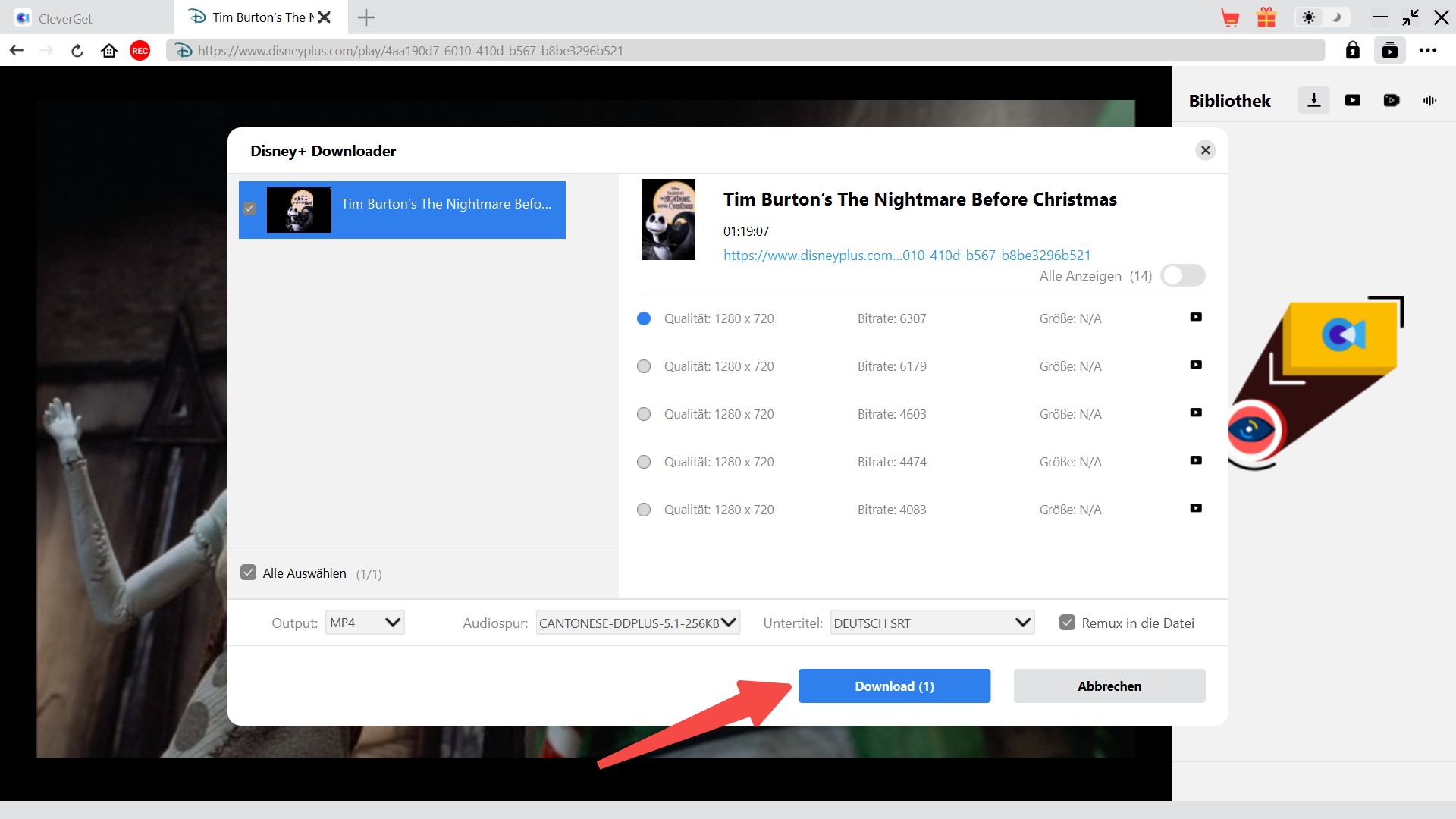Open the Untertitel DEUTSCH SRT dropdown
The width and height of the screenshot is (1456, 819).
click(932, 623)
